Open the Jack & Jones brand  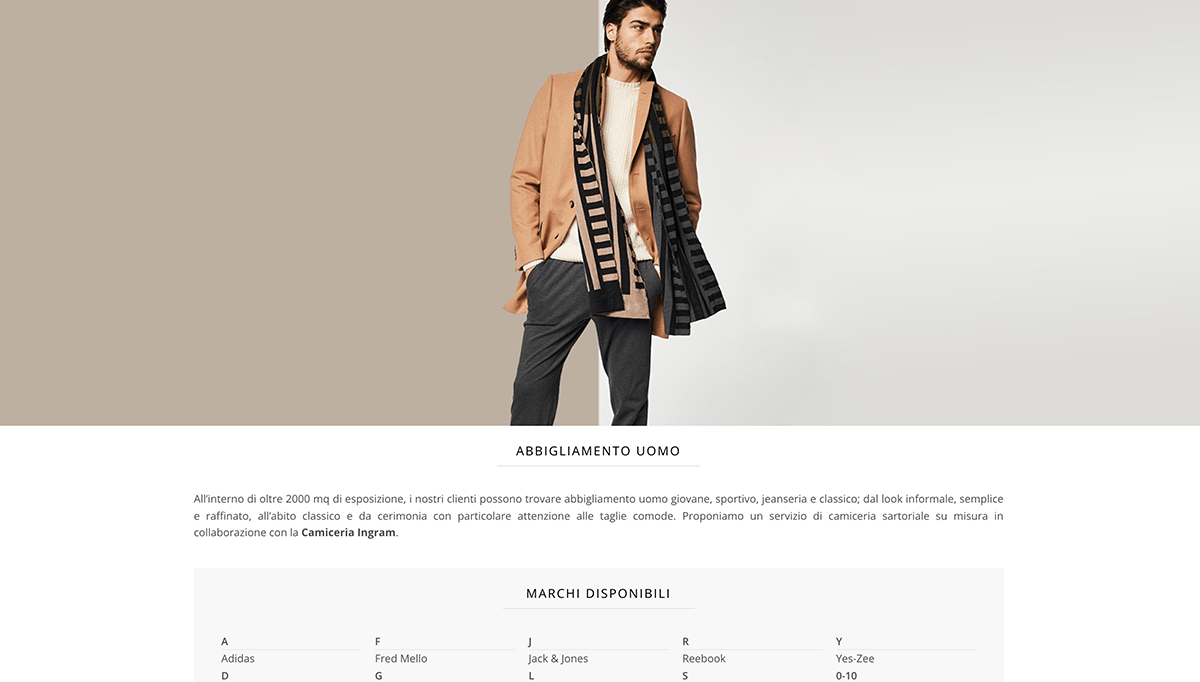click(x=558, y=659)
